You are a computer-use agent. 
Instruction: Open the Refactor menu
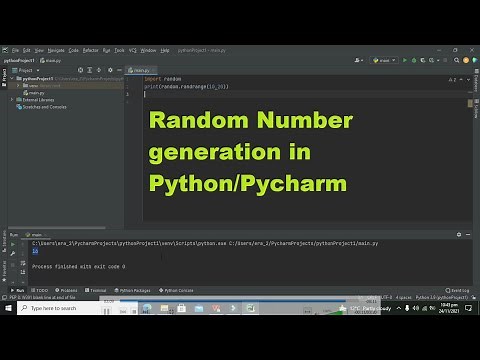pyautogui.click(x=91, y=50)
